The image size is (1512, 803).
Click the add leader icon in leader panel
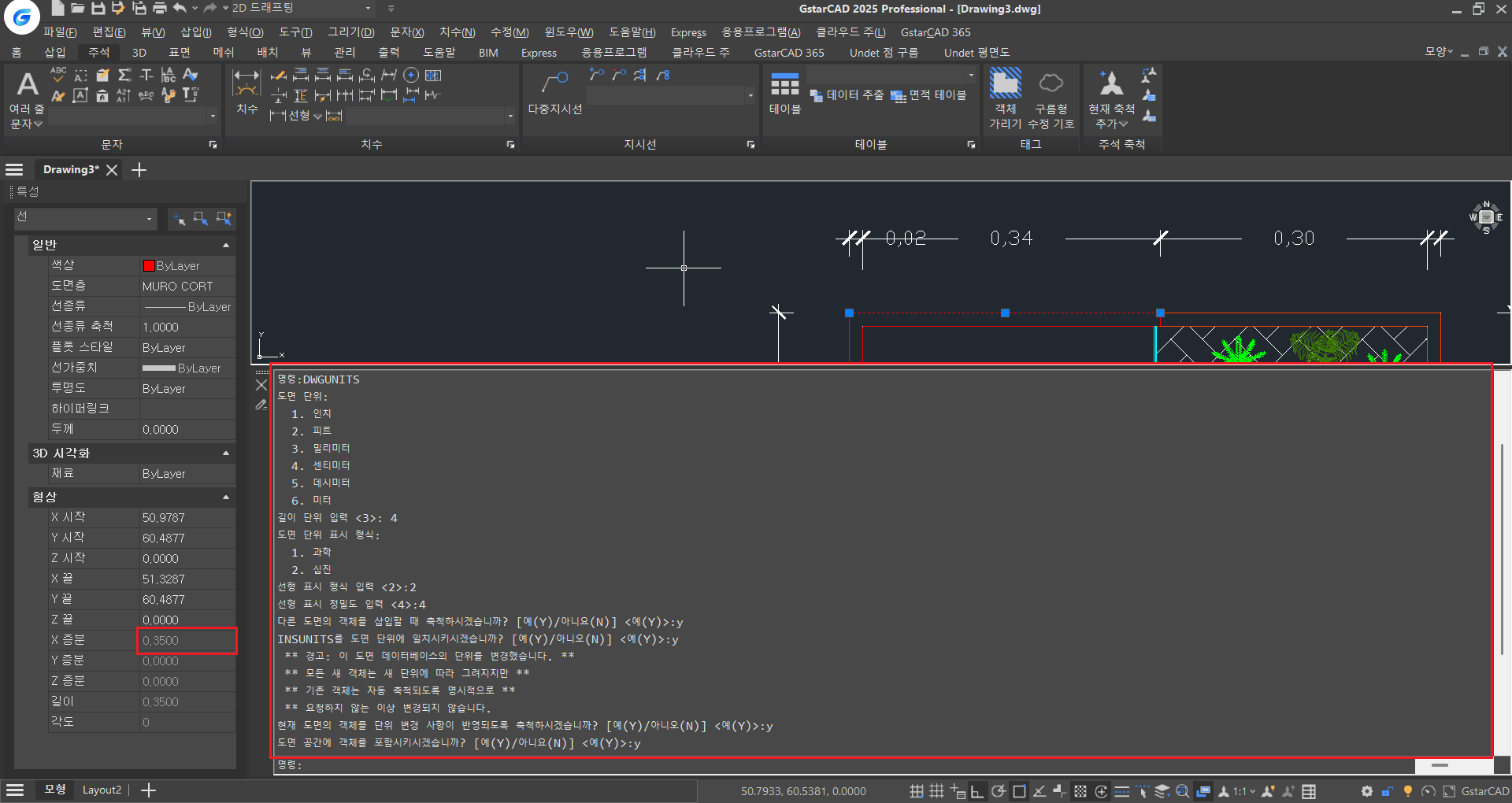pyautogui.click(x=596, y=75)
